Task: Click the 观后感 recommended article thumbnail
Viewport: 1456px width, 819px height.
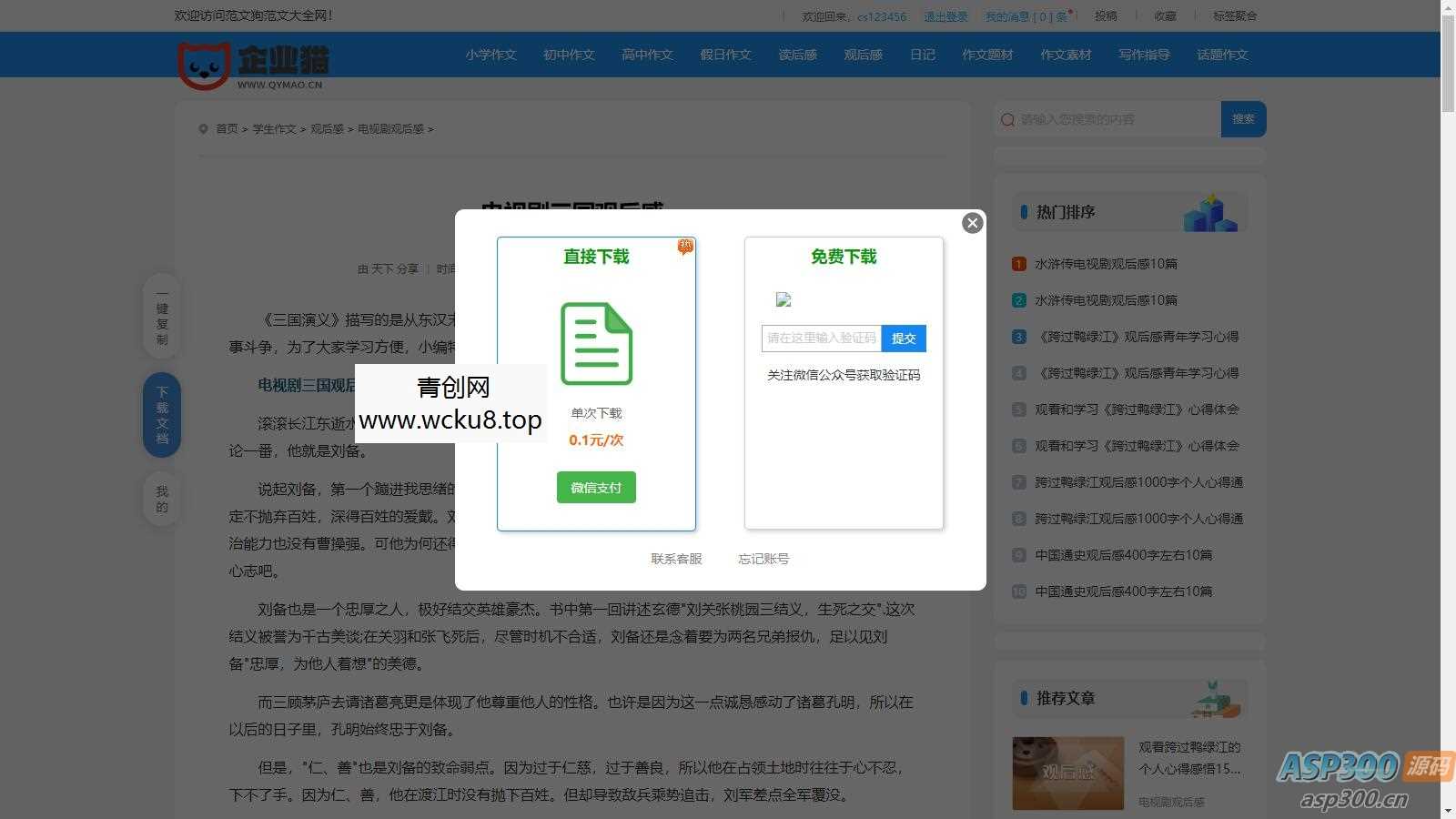Action: pyautogui.click(x=1068, y=773)
